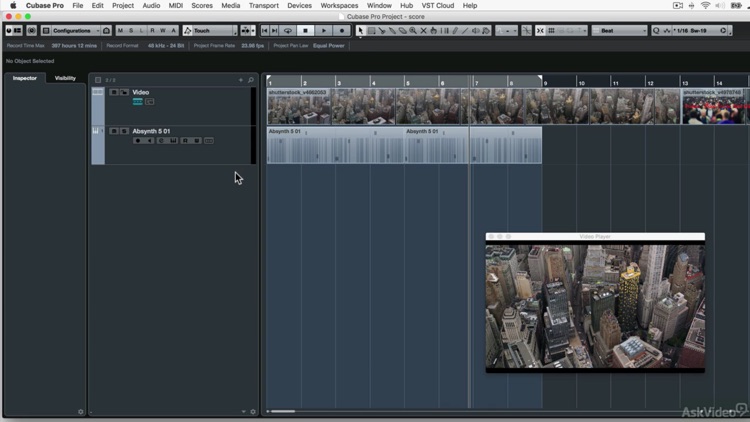The height and width of the screenshot is (422, 750).
Task: Solo the Absynth 5 01 track
Action: (x=124, y=131)
